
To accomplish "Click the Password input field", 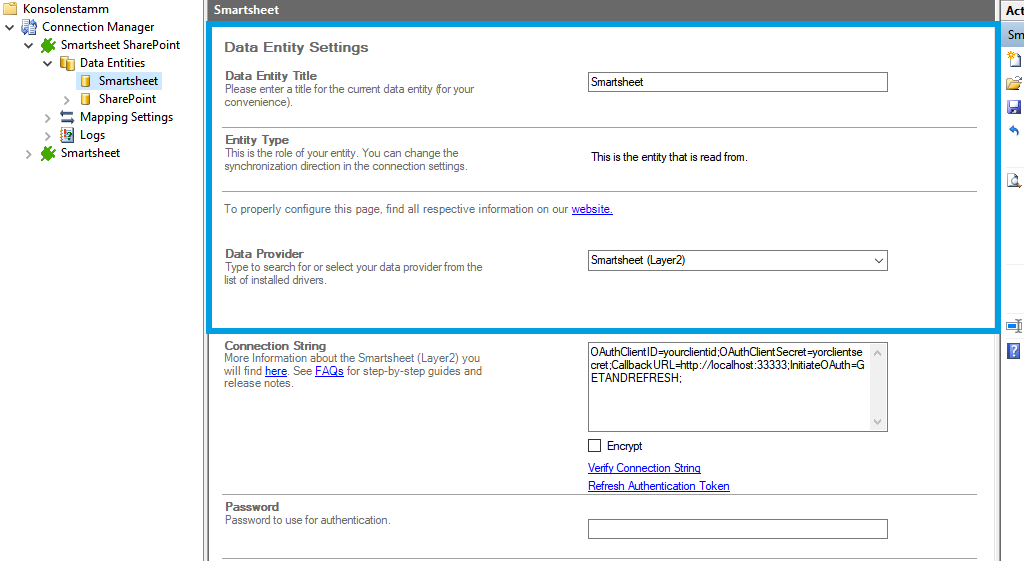I will (737, 529).
